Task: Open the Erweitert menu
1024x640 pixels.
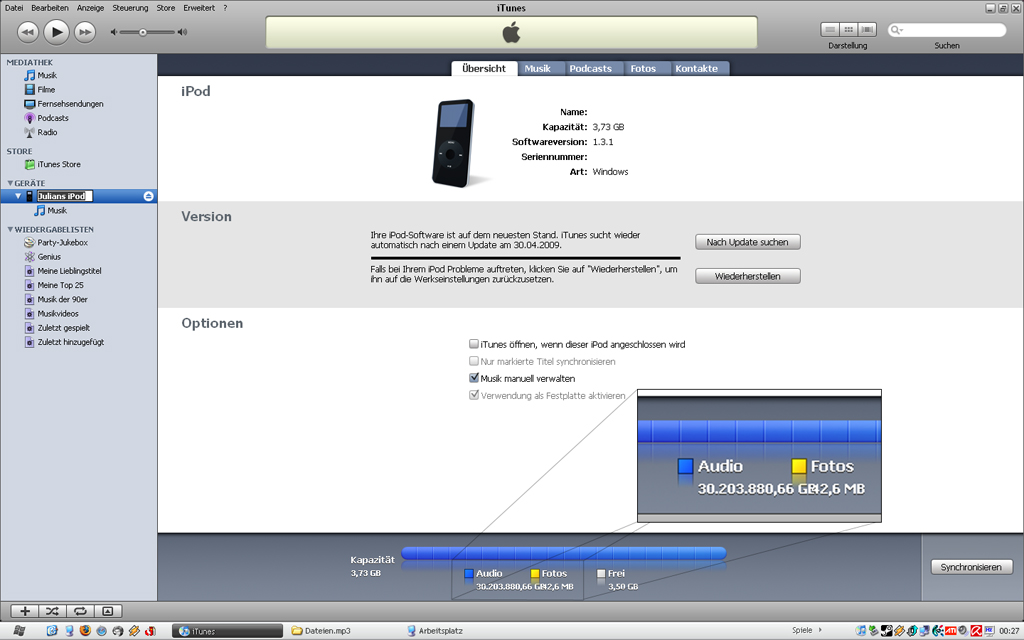Action: [199, 8]
